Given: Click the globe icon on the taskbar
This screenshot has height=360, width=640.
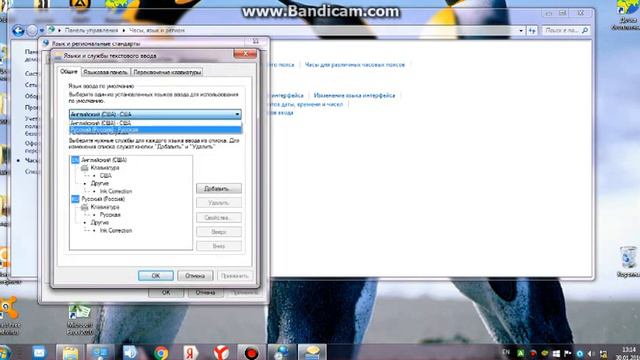Looking at the screenshot, I should click(282, 353).
